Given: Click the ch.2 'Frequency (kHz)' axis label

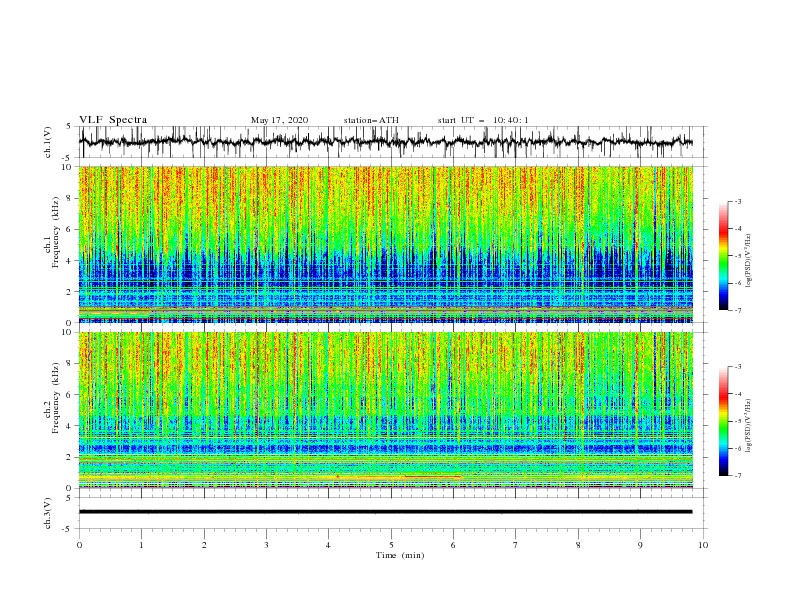Looking at the screenshot, I should 56,398.
